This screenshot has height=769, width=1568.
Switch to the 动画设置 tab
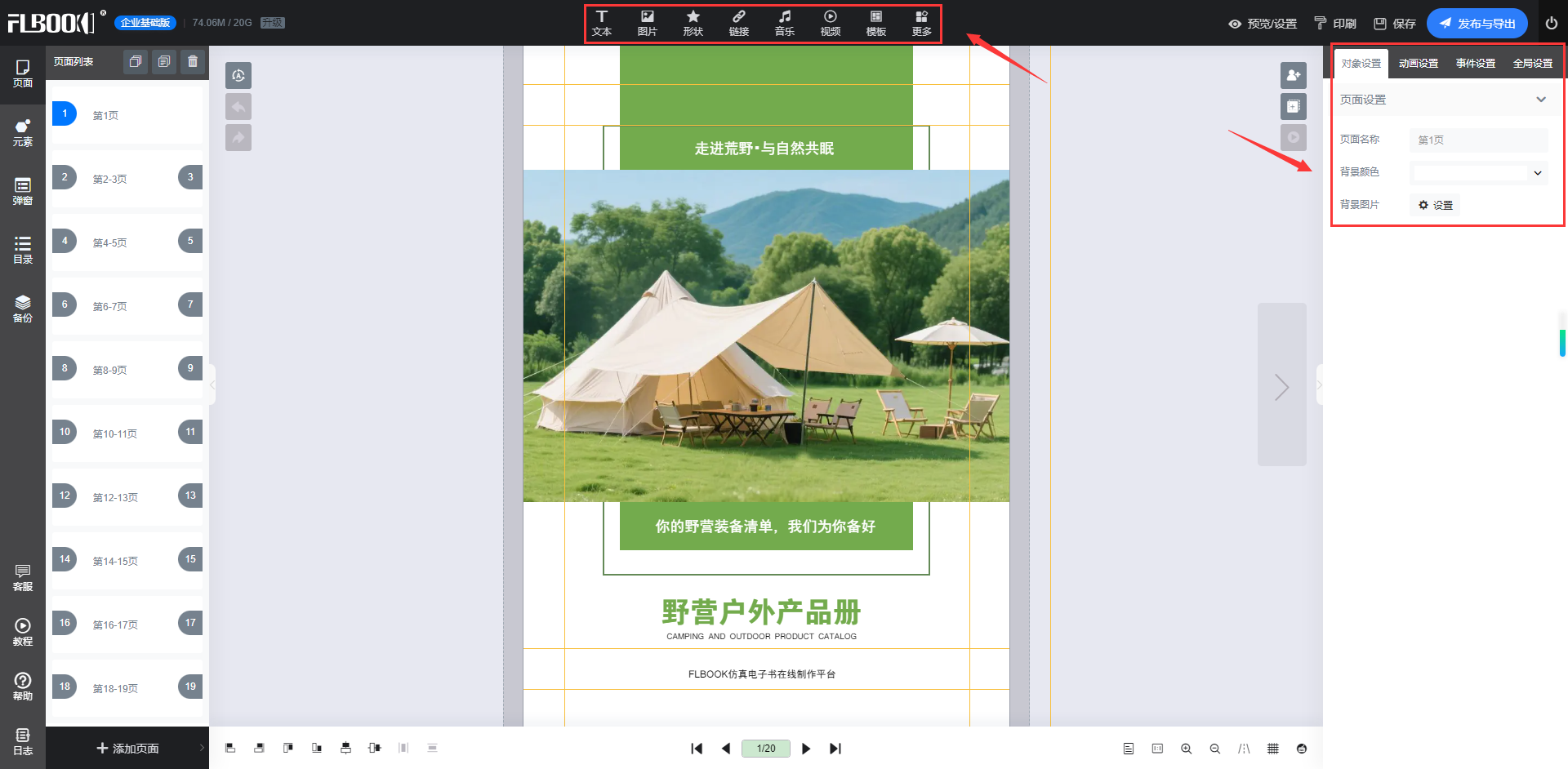tap(1418, 64)
